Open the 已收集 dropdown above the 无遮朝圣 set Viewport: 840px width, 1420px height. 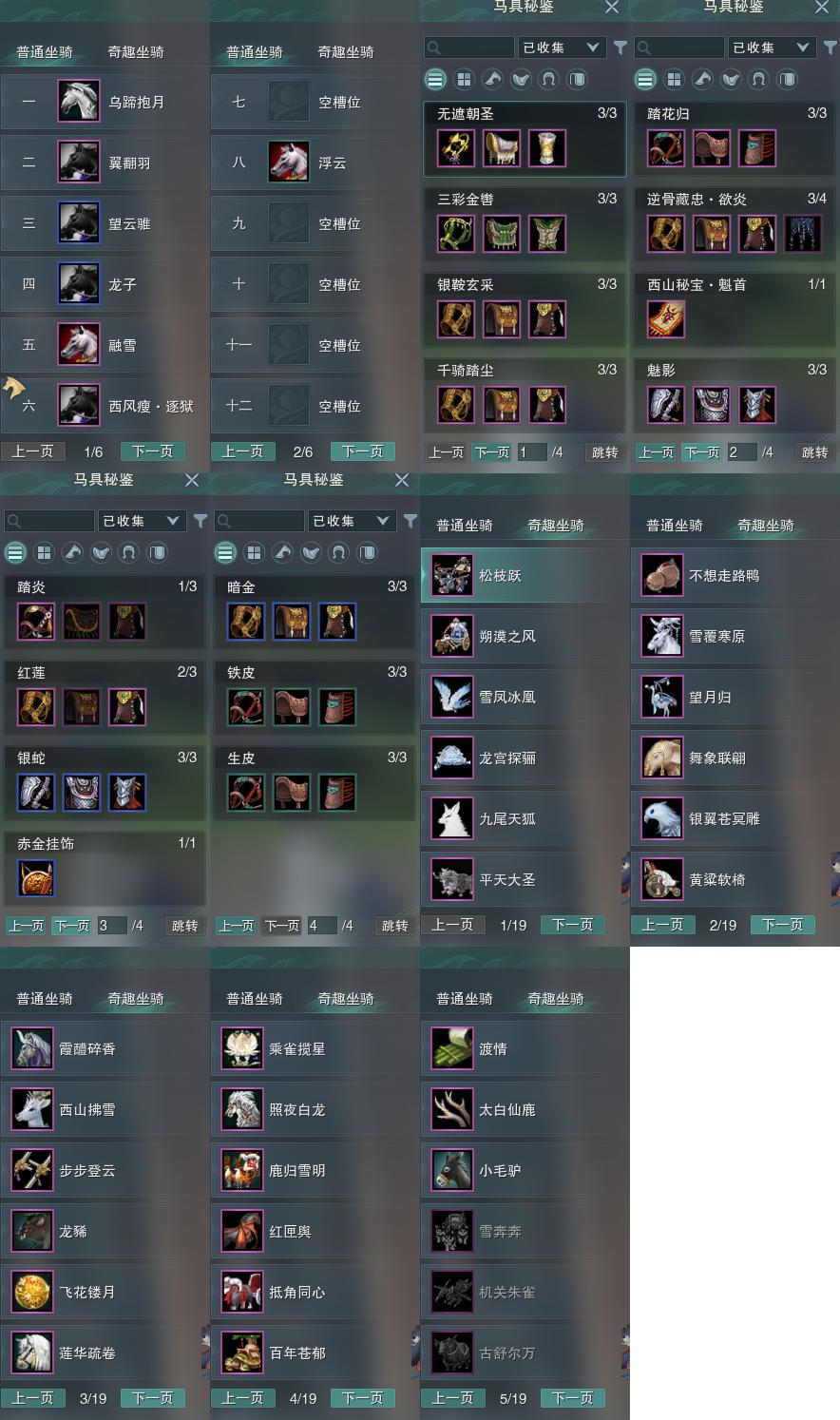coord(562,48)
